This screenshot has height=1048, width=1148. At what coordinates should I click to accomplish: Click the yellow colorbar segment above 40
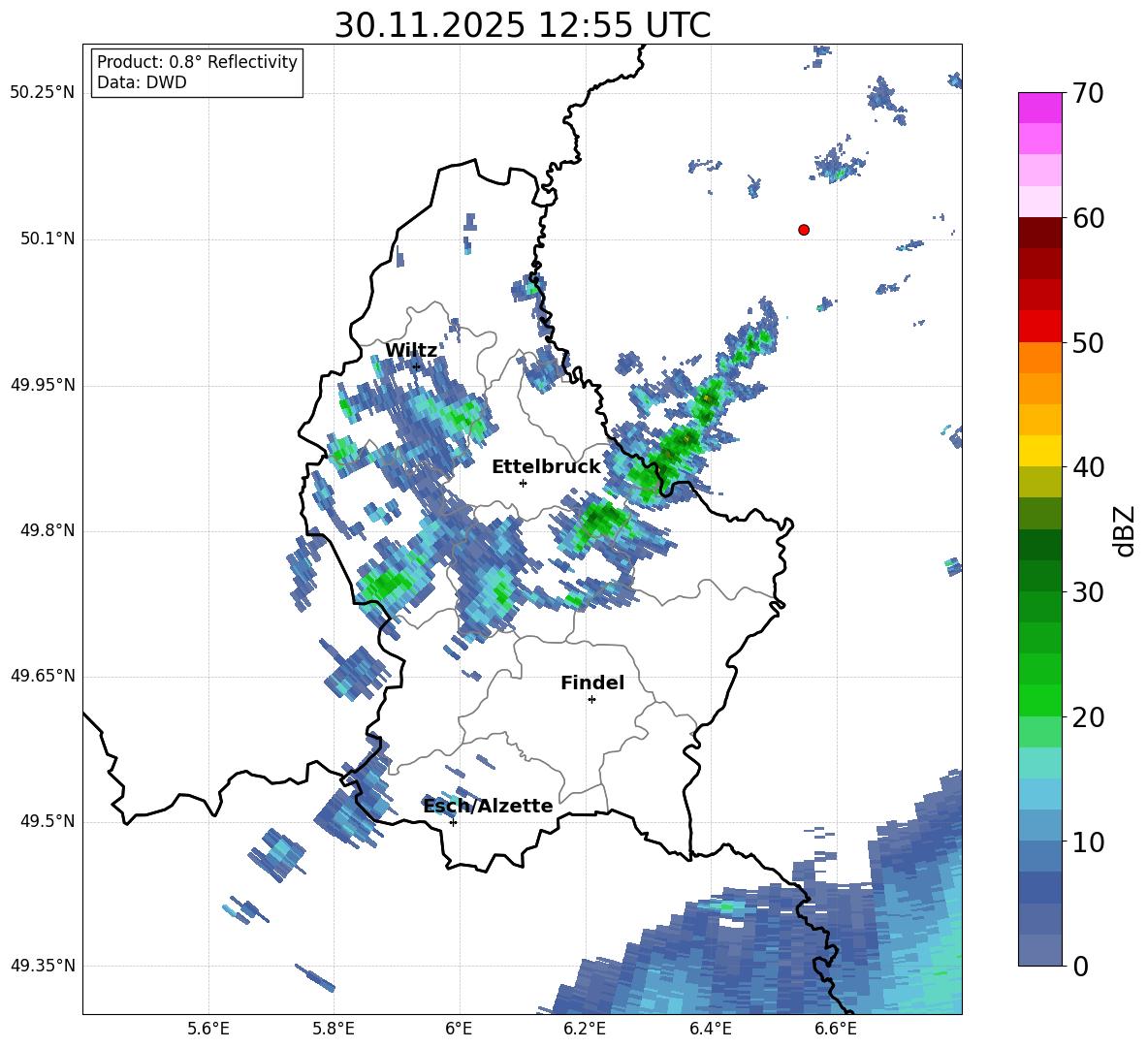1040,451
